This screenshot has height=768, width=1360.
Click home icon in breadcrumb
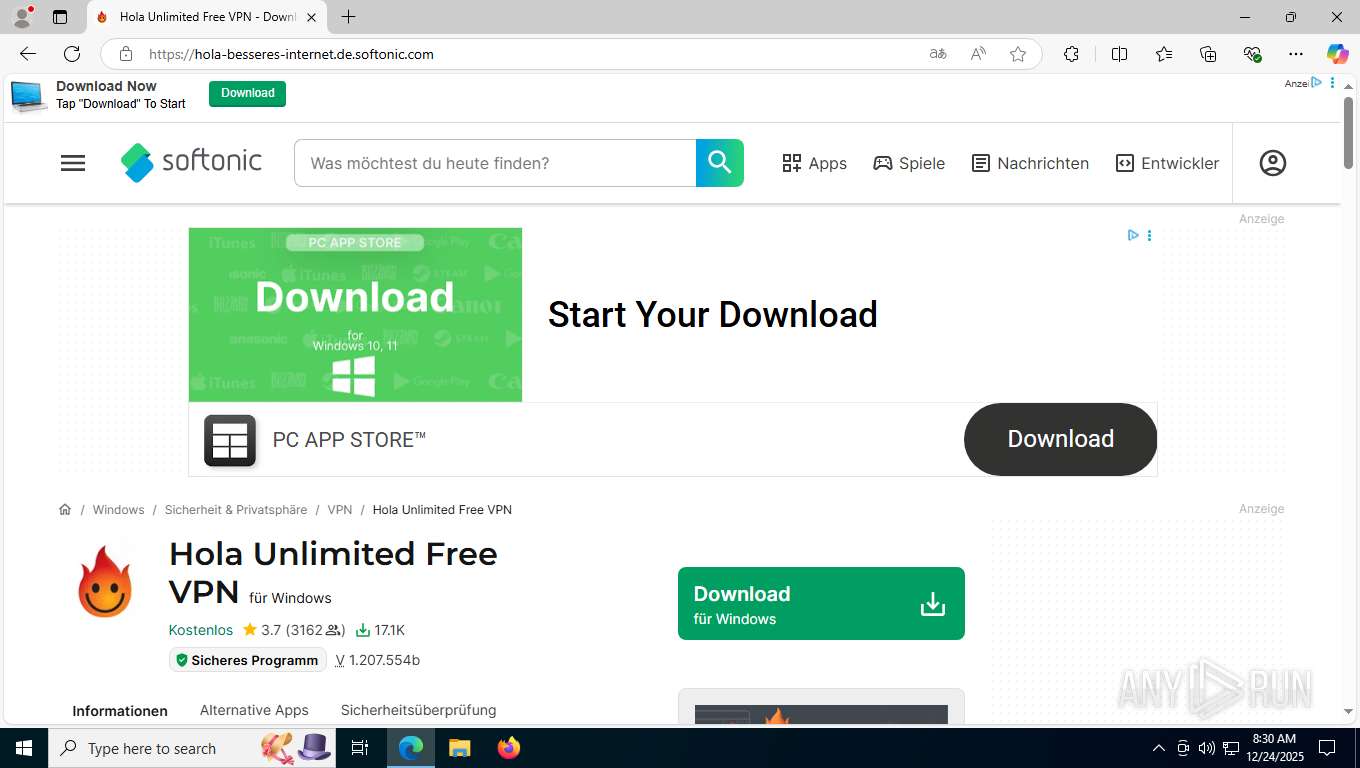tap(65, 510)
